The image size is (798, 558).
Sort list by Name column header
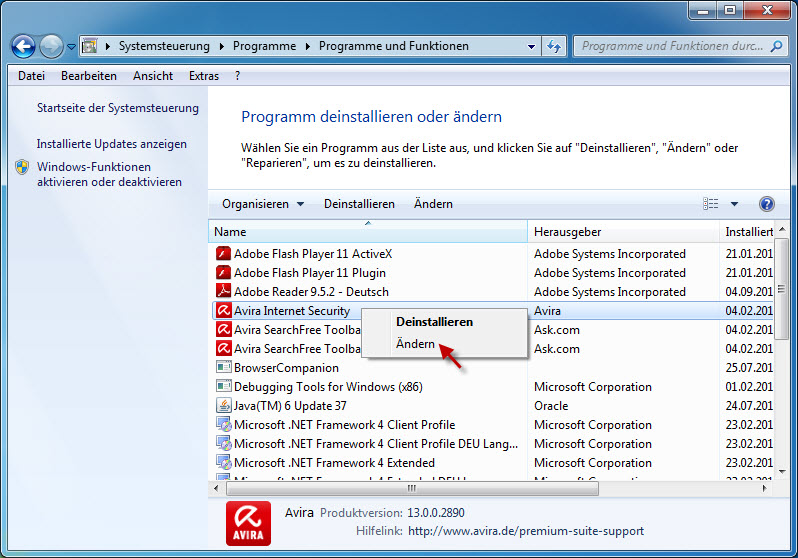point(368,232)
